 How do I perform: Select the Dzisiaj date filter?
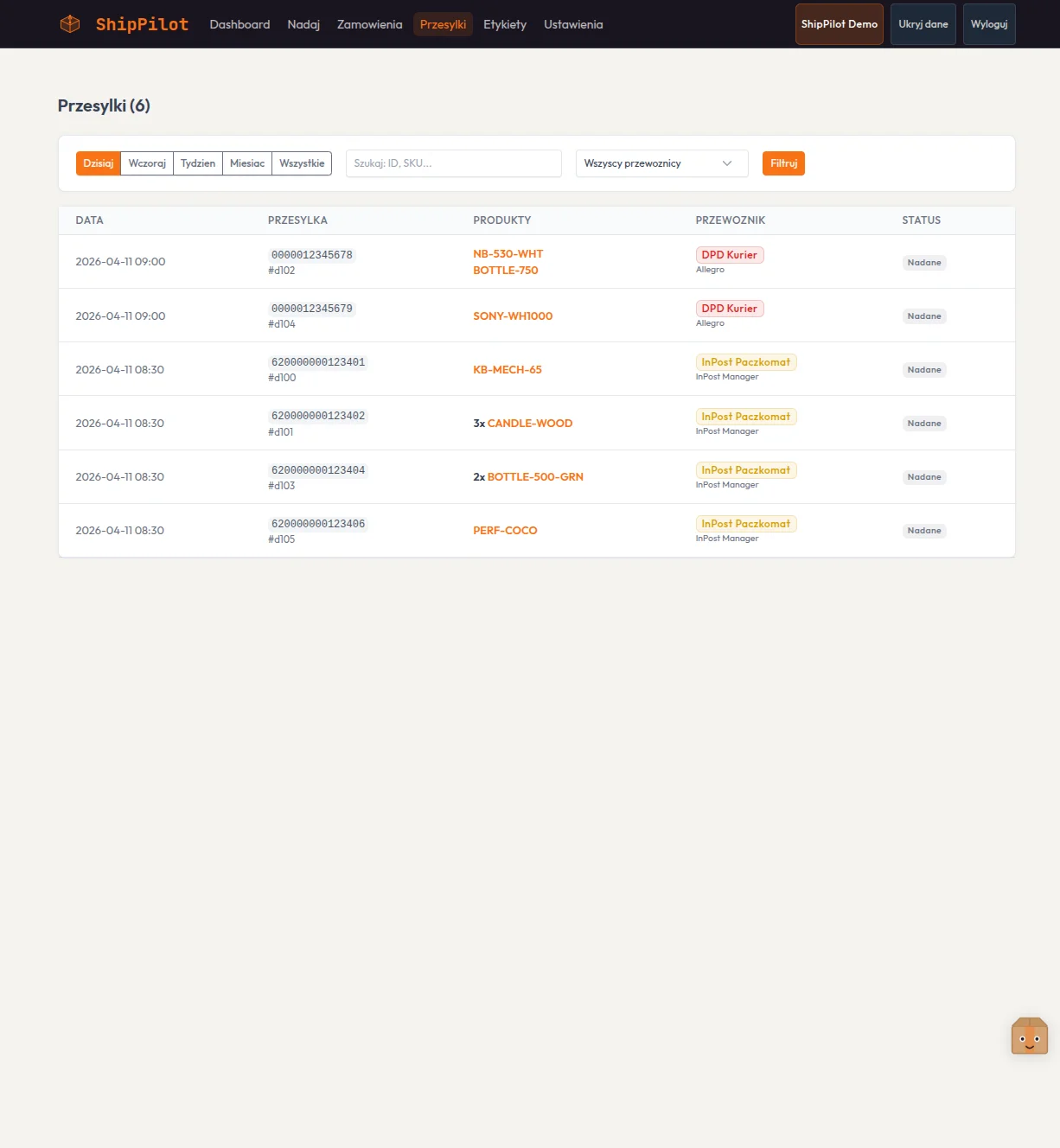click(x=99, y=163)
